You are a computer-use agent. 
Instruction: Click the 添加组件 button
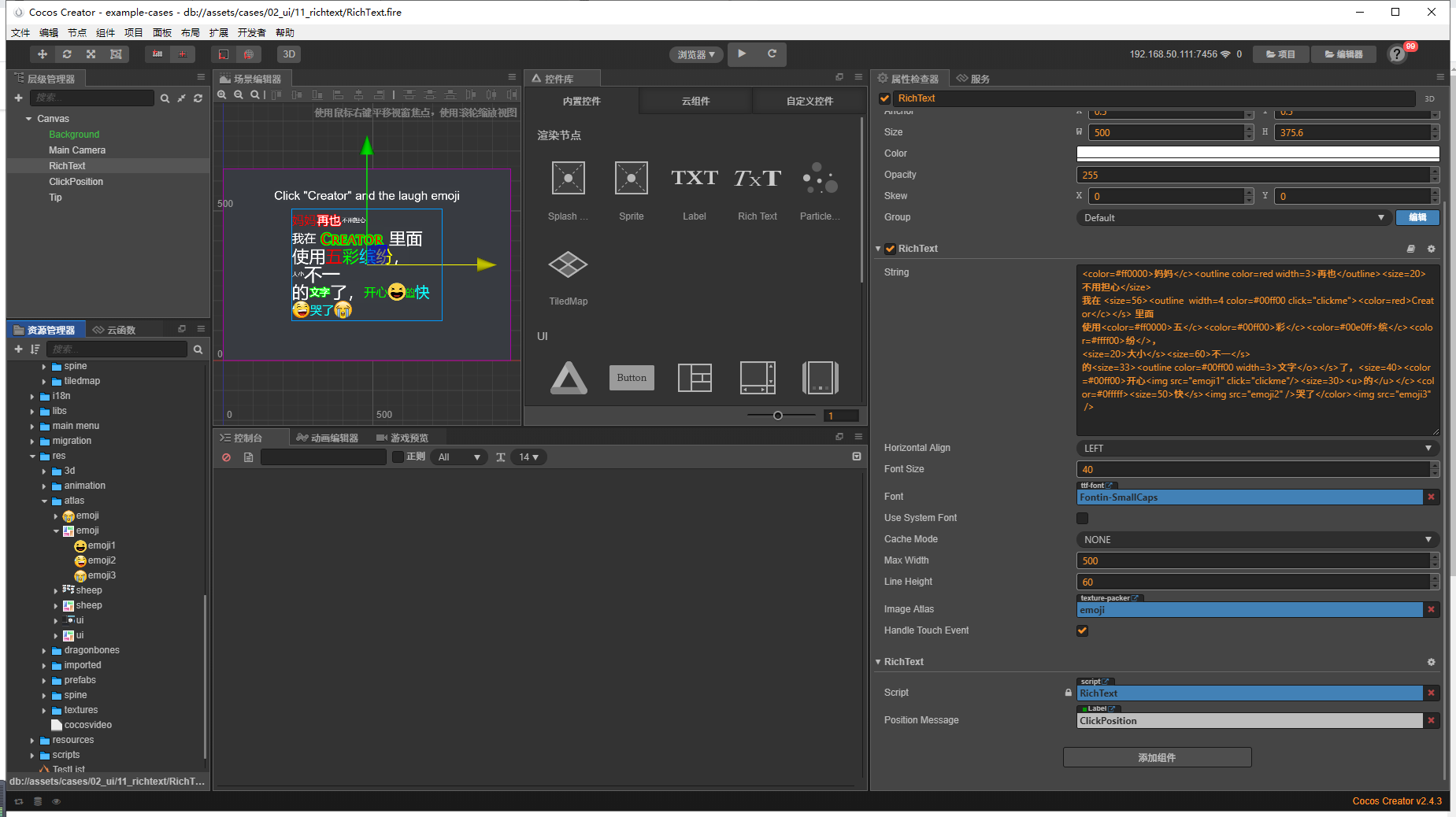pyautogui.click(x=1157, y=758)
